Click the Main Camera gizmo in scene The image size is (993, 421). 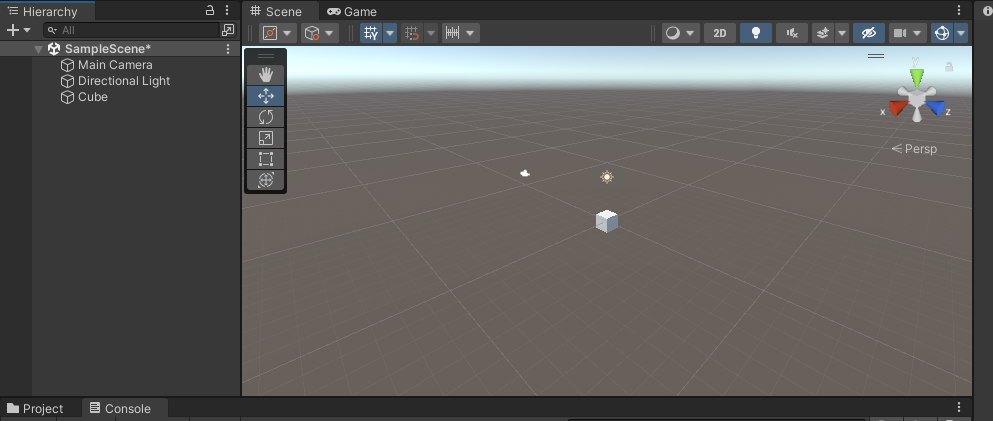tap(525, 173)
